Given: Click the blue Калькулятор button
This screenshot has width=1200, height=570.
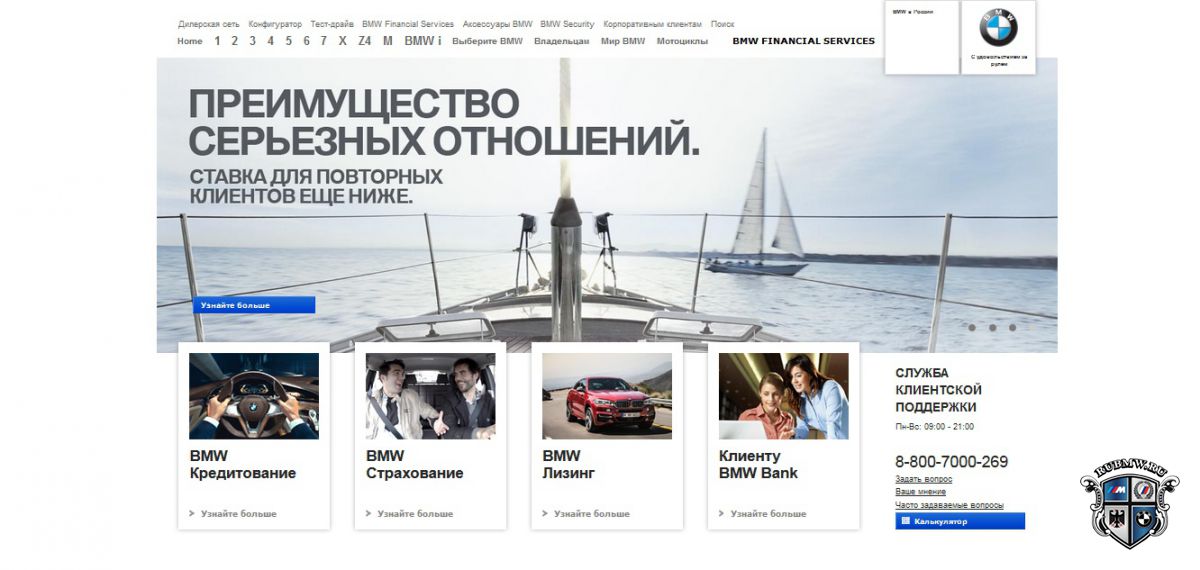Looking at the screenshot, I should (960, 521).
